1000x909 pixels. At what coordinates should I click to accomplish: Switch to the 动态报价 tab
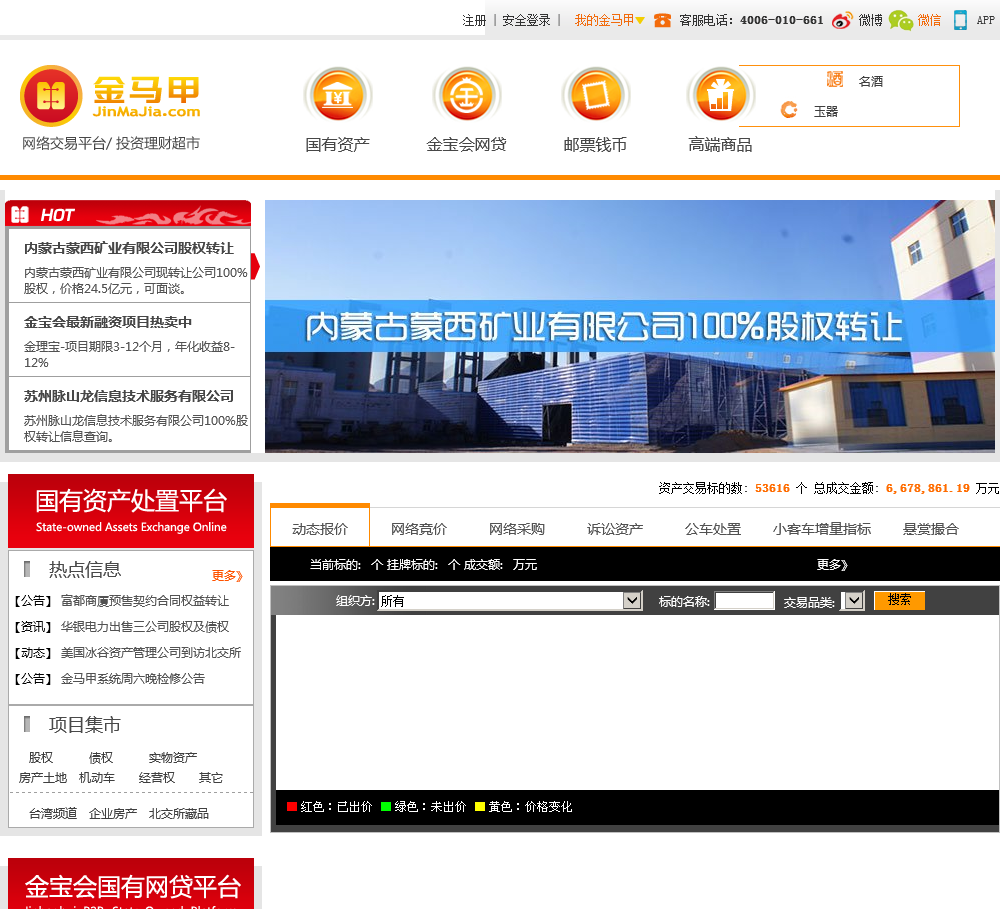320,528
